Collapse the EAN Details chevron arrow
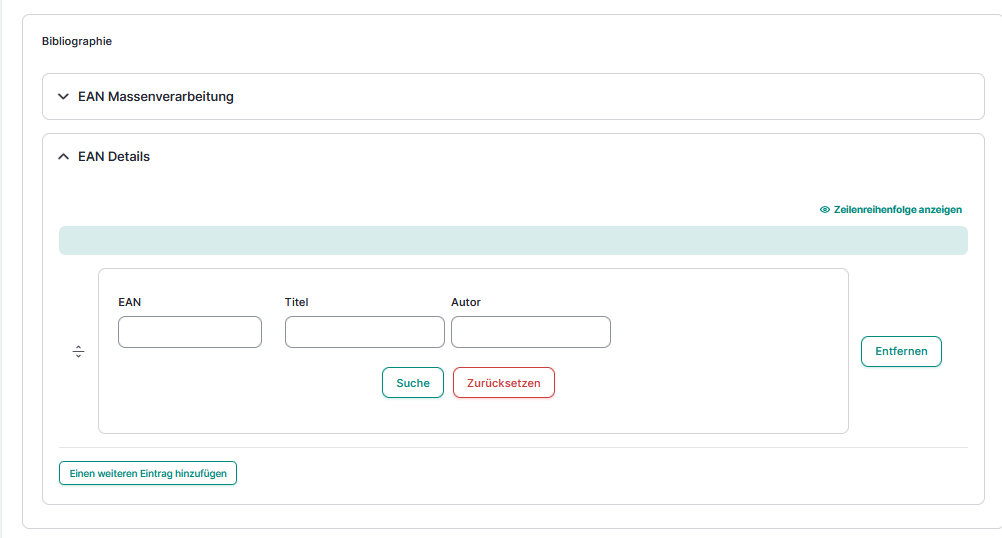This screenshot has width=1002, height=538. click(64, 157)
